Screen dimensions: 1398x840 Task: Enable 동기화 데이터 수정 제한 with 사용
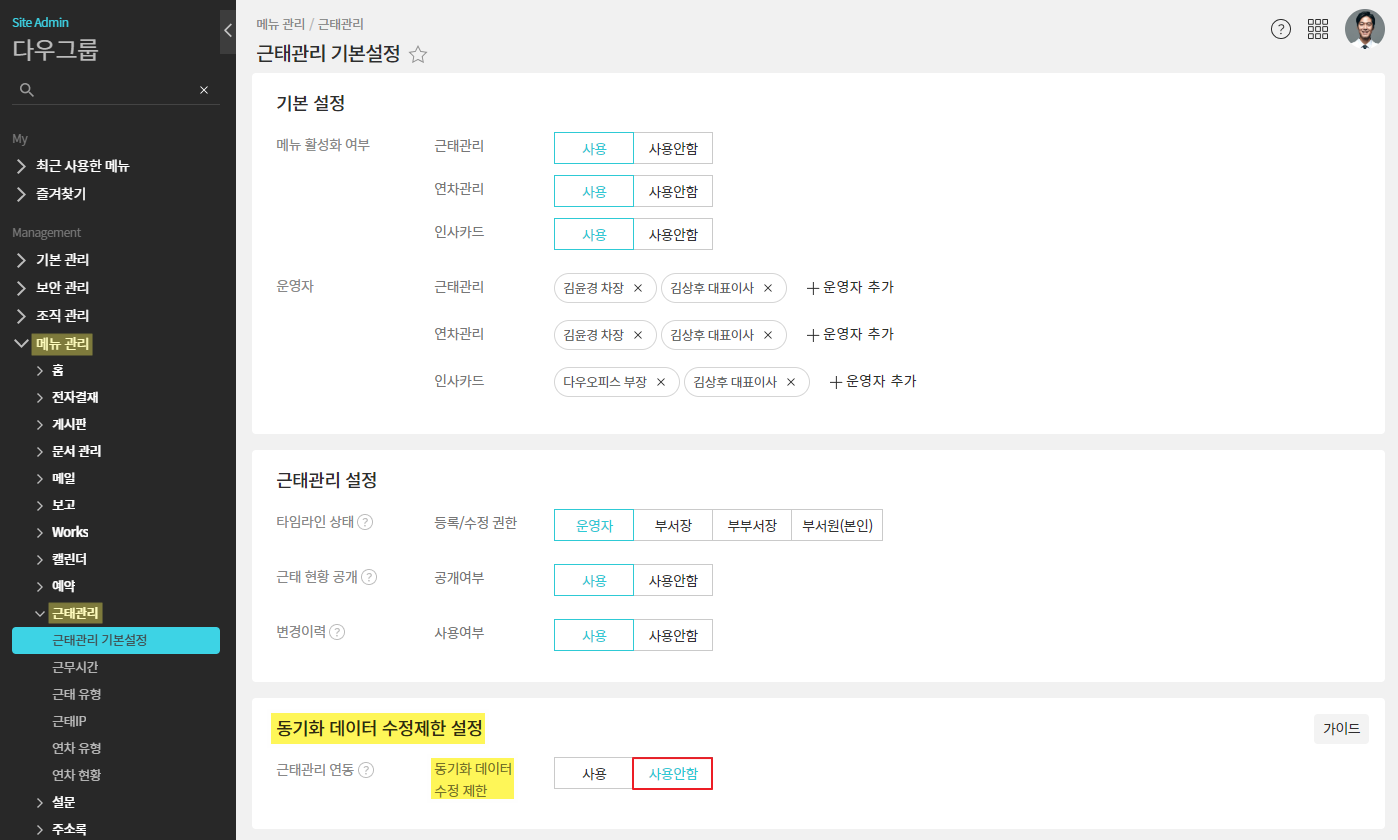(594, 774)
